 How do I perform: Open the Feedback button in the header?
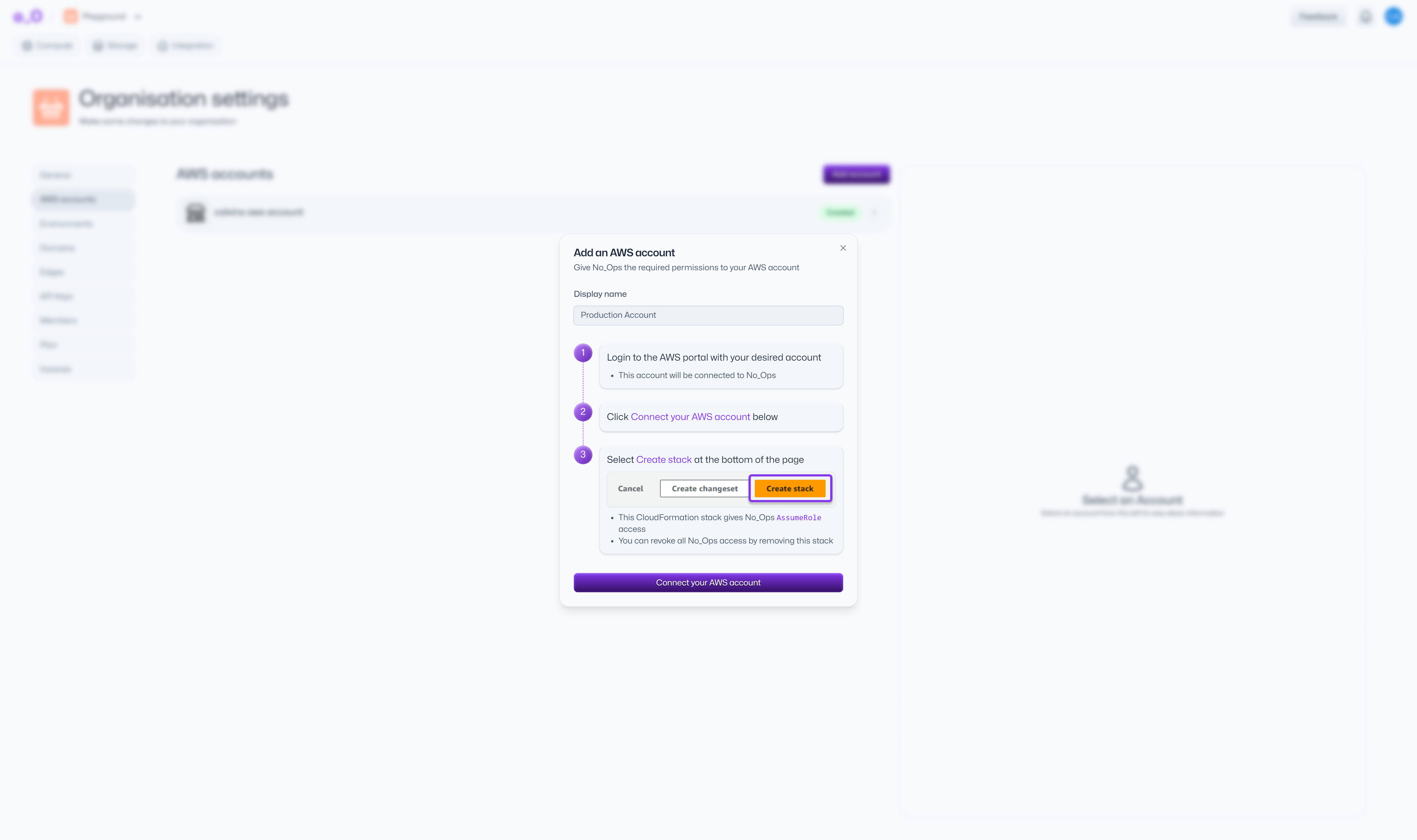(x=1319, y=17)
